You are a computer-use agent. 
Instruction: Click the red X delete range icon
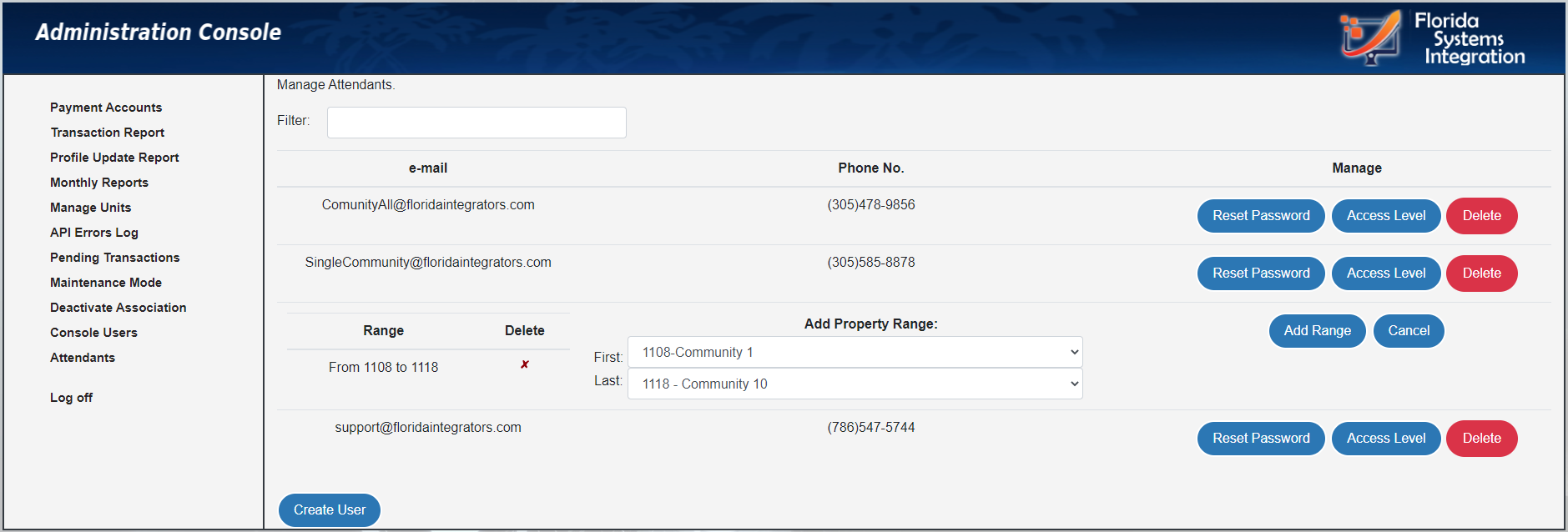[525, 364]
